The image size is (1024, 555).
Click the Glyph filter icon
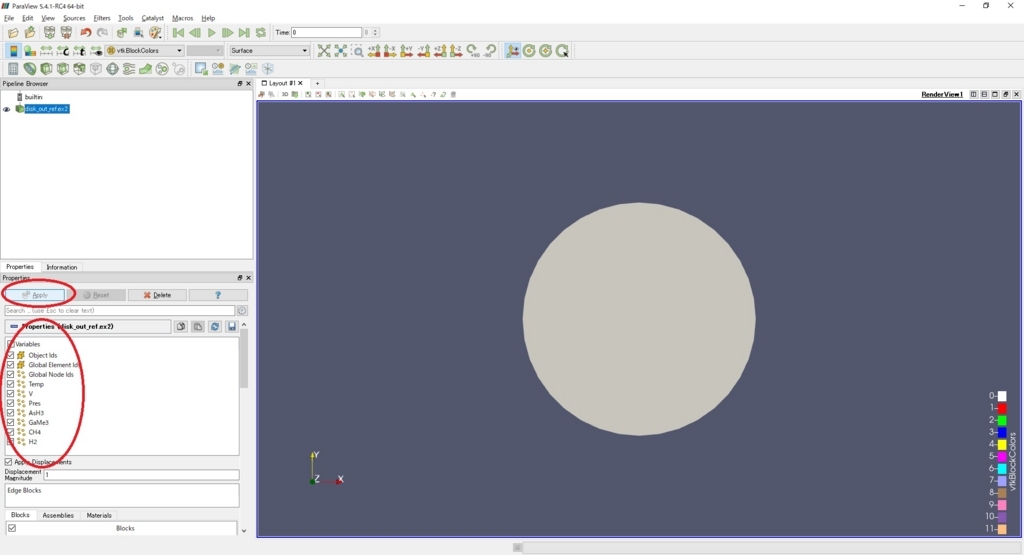click(112, 69)
